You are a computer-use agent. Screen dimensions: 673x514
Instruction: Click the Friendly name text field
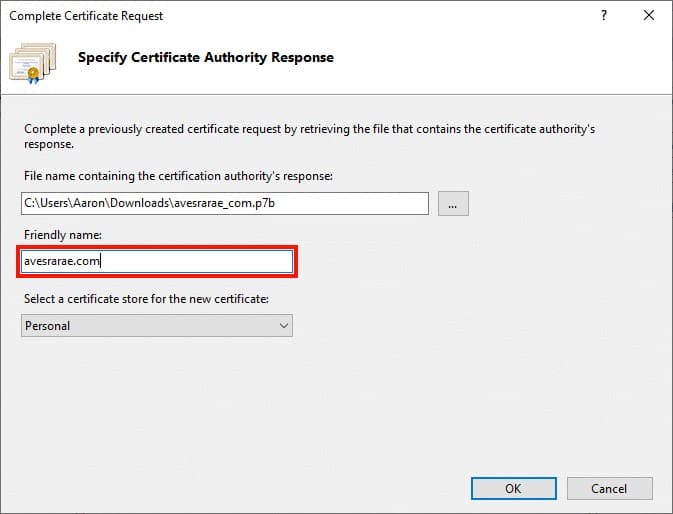tap(157, 262)
